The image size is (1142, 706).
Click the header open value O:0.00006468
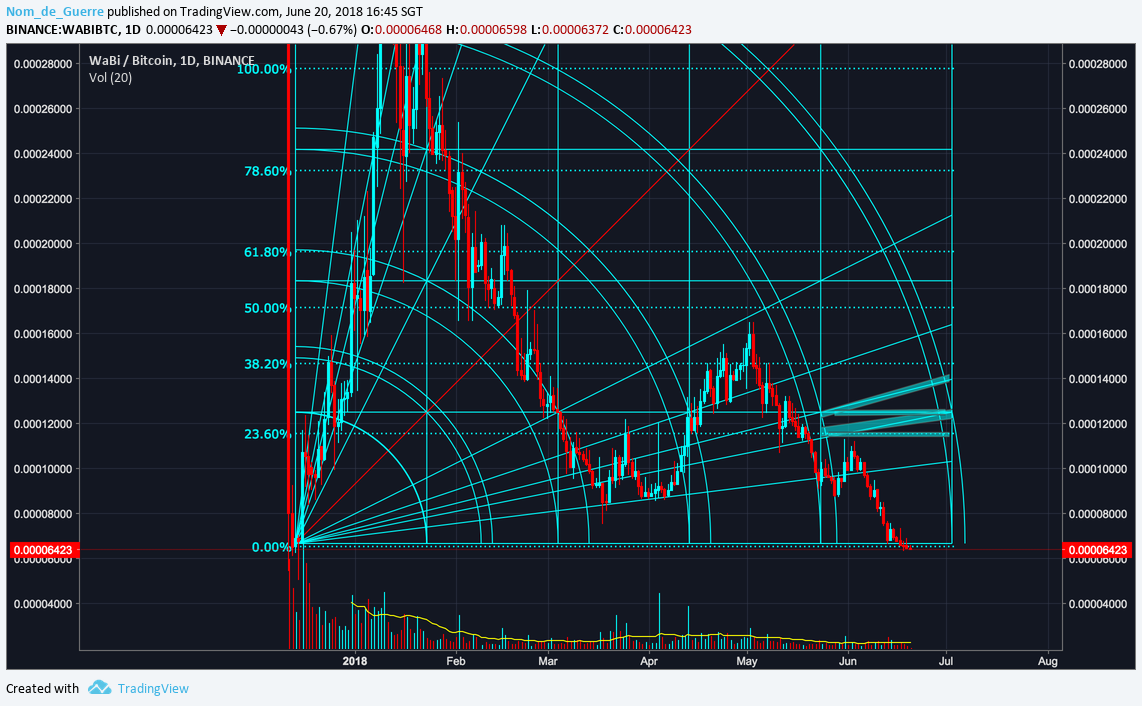click(401, 30)
